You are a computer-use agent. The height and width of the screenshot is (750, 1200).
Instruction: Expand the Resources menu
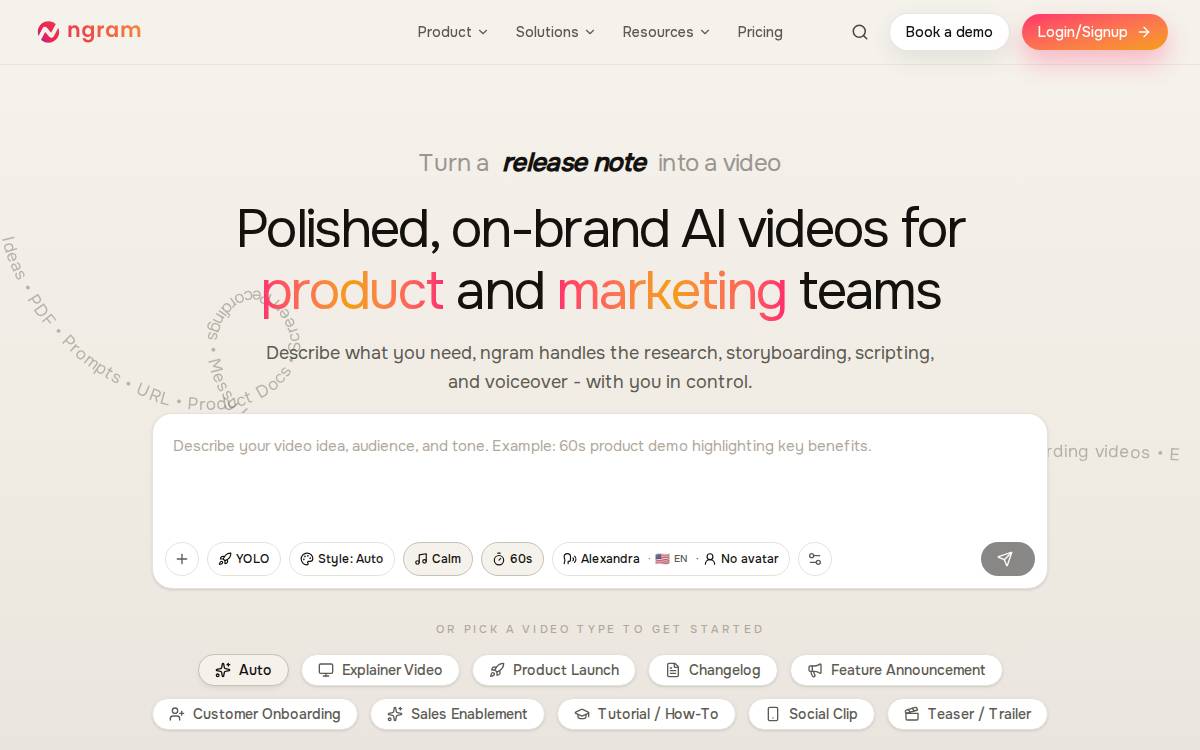666,32
